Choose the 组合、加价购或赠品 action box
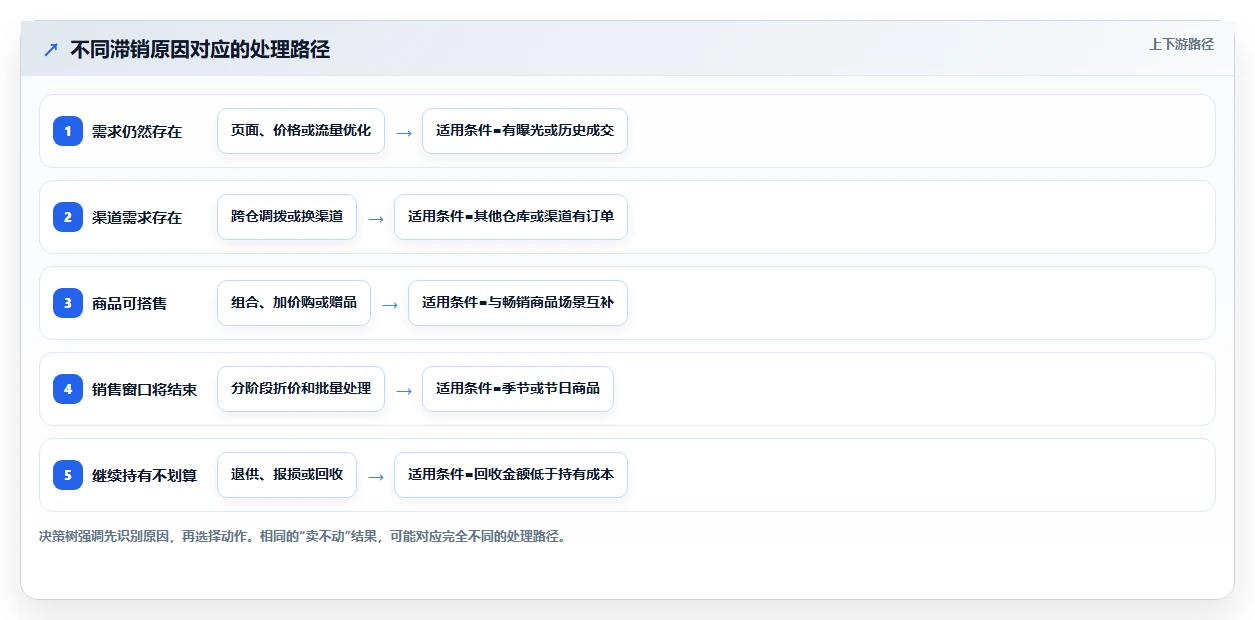 pyautogui.click(x=294, y=303)
